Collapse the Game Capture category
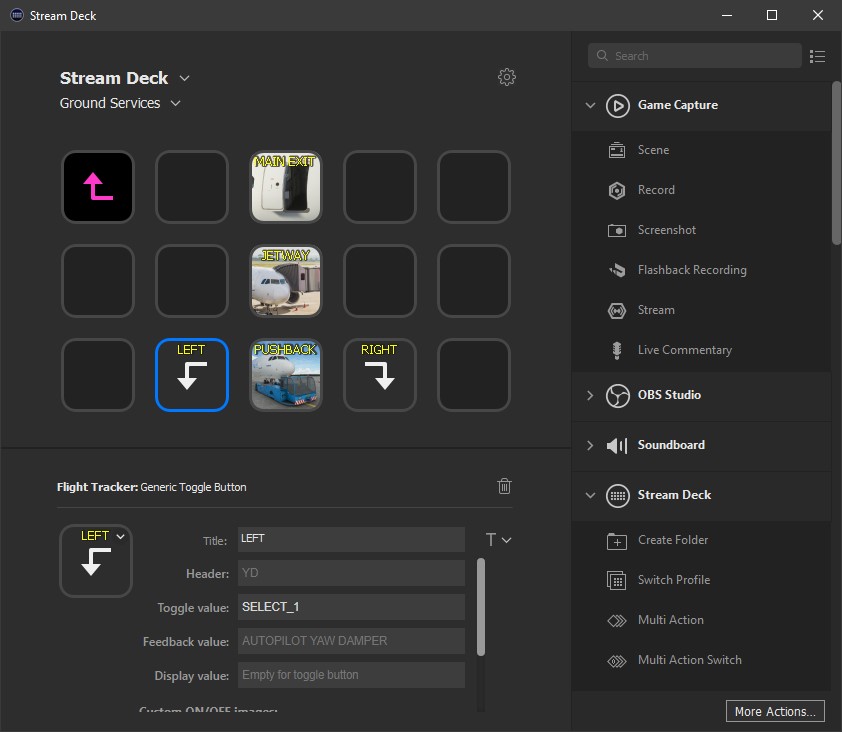 click(590, 105)
